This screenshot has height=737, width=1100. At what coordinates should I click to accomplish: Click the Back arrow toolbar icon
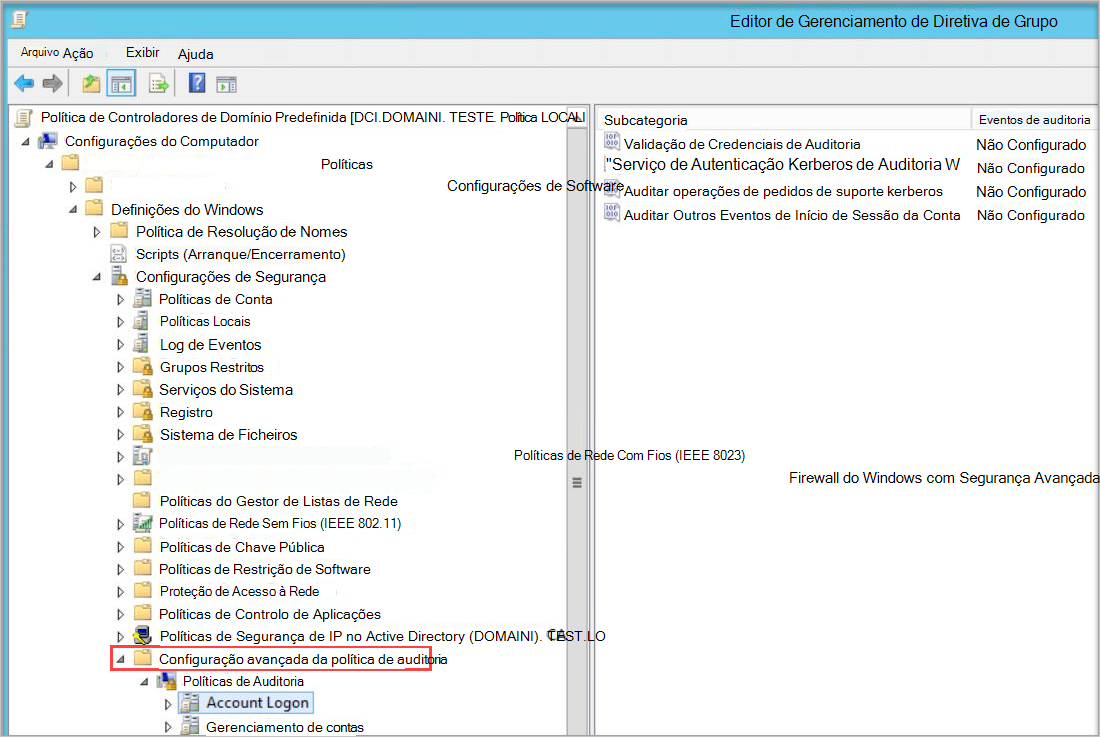click(x=24, y=84)
